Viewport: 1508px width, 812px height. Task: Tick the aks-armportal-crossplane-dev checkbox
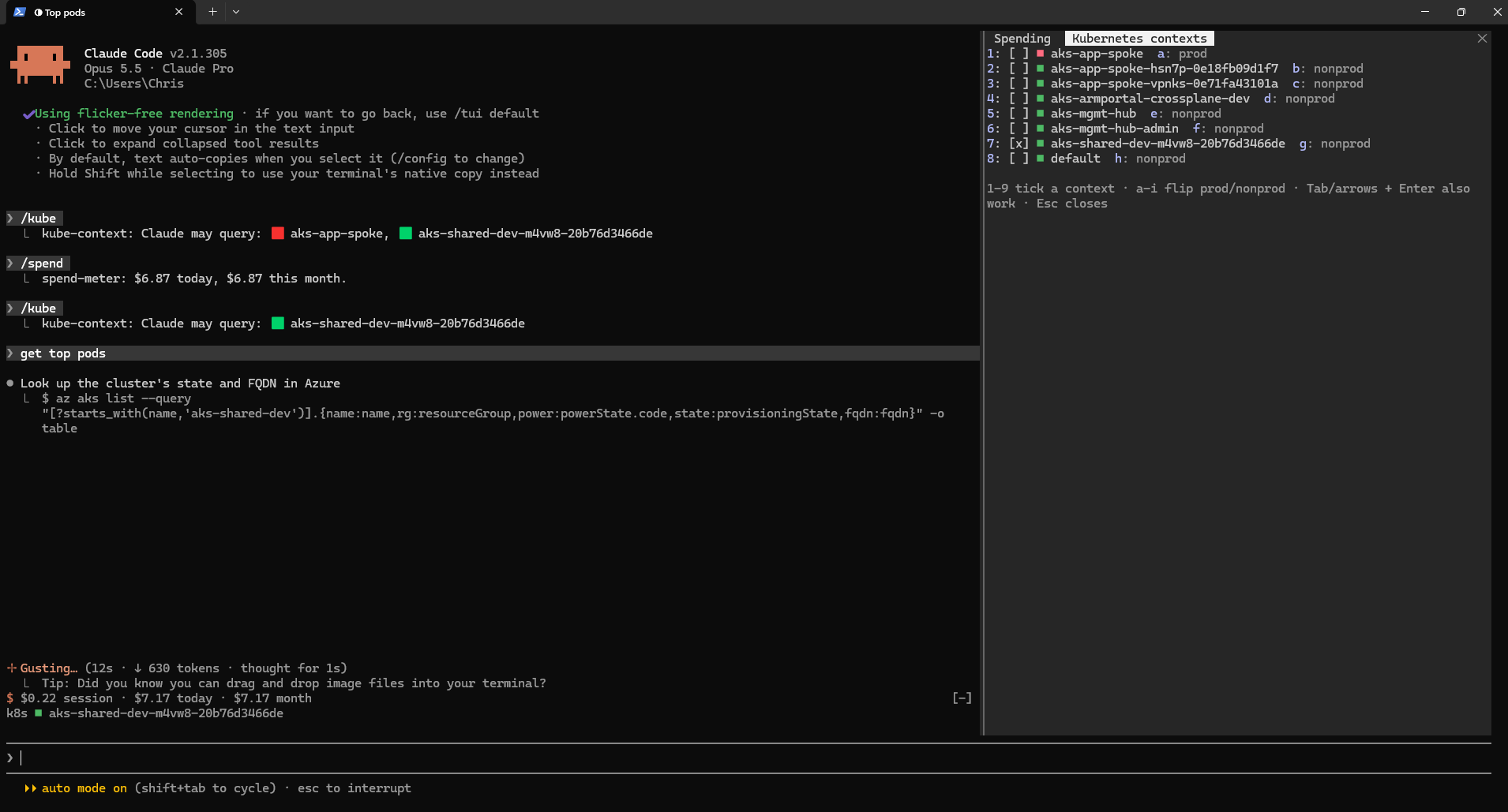click(x=1018, y=99)
